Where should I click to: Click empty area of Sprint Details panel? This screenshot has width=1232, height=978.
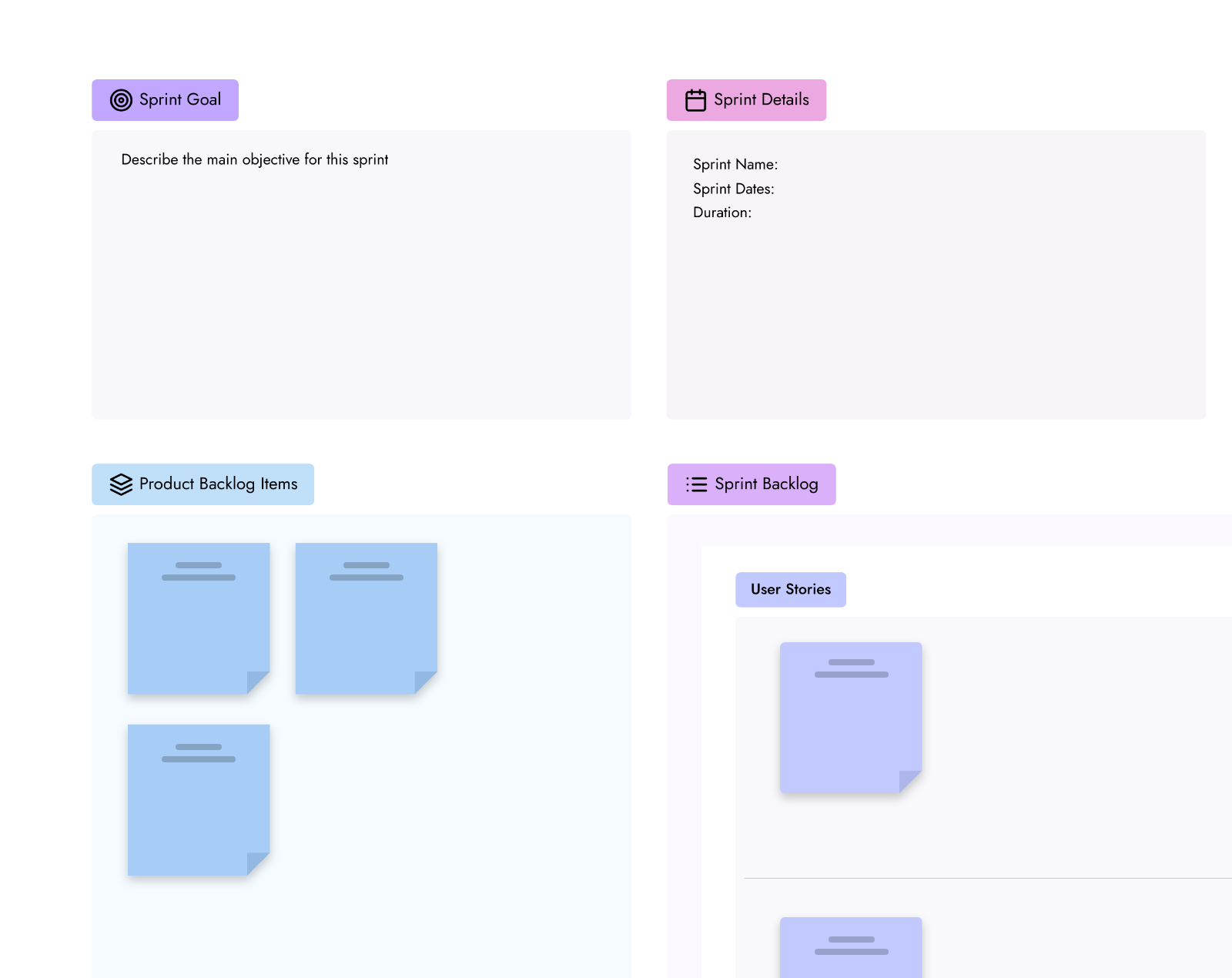(x=936, y=323)
